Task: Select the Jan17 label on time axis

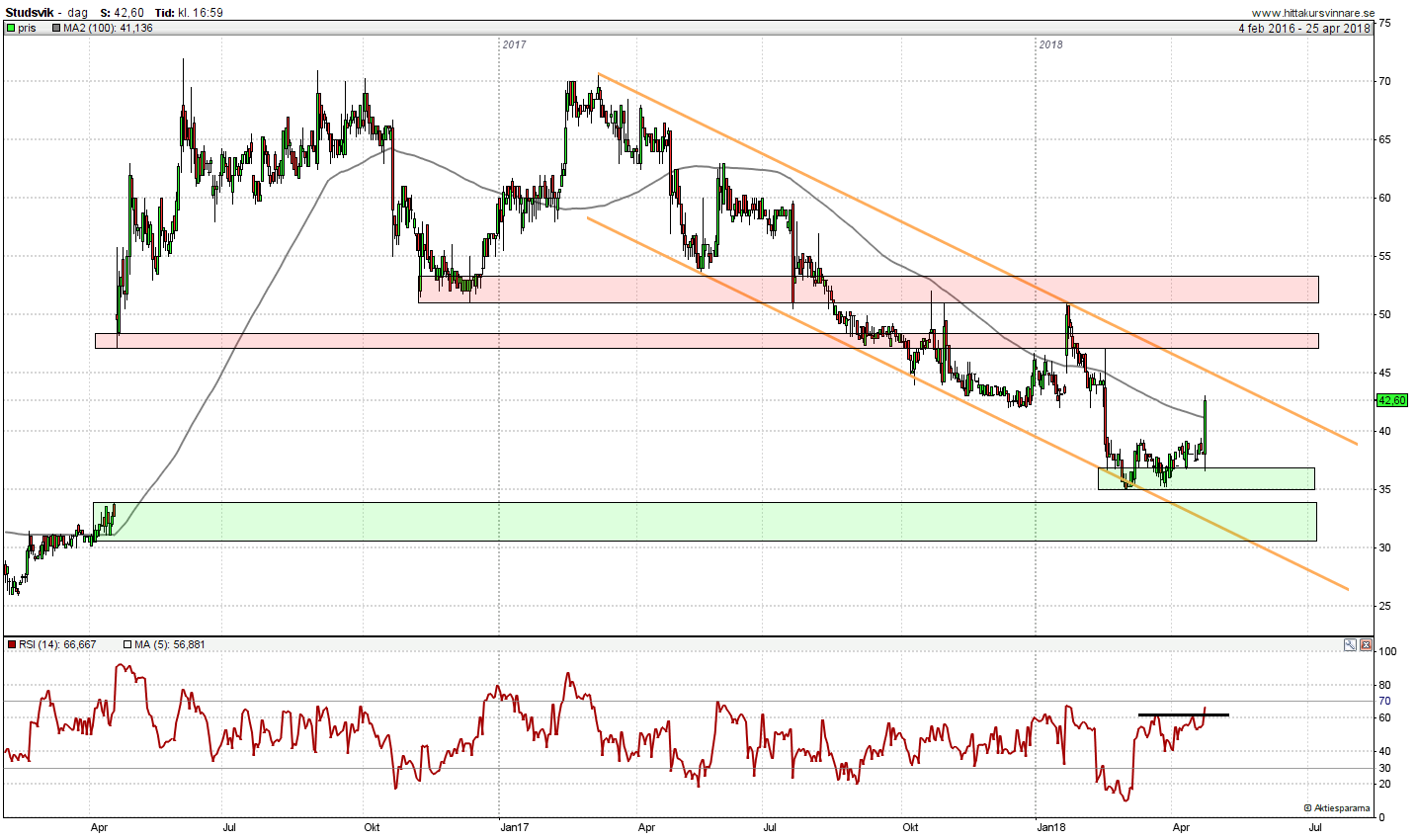Action: point(513,827)
